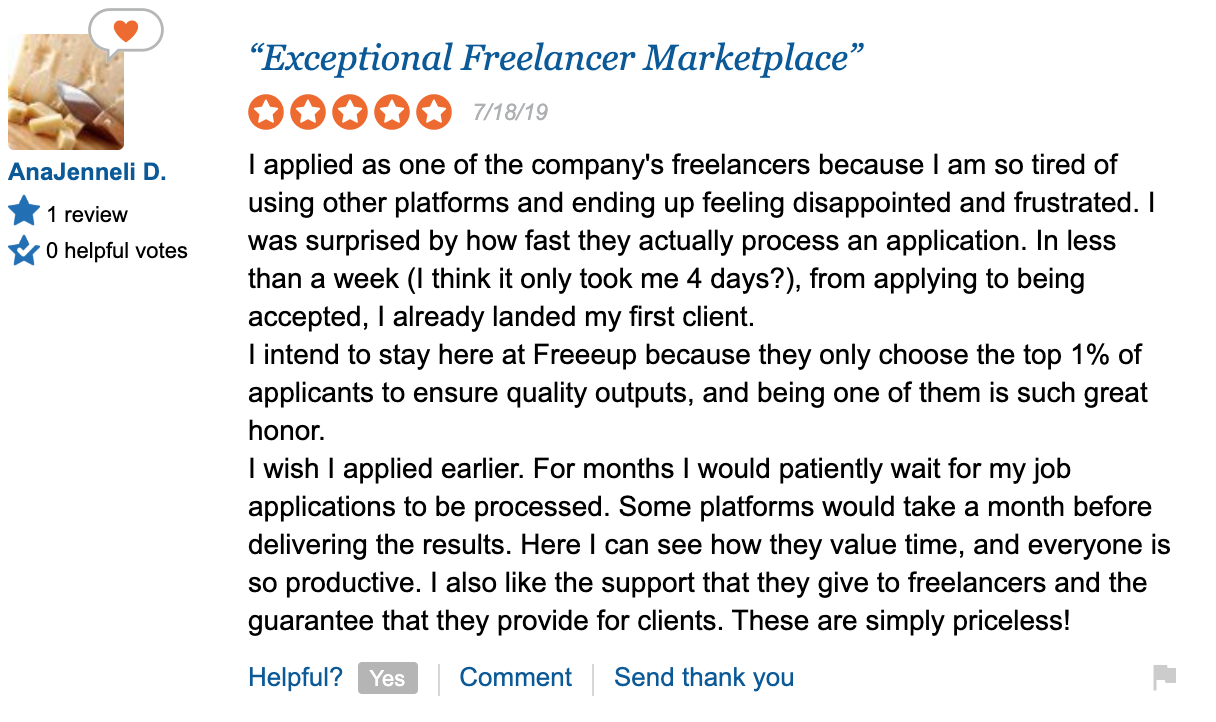The height and width of the screenshot is (722, 1216).
Task: Click the "Helpful?" label
Action: 296,677
